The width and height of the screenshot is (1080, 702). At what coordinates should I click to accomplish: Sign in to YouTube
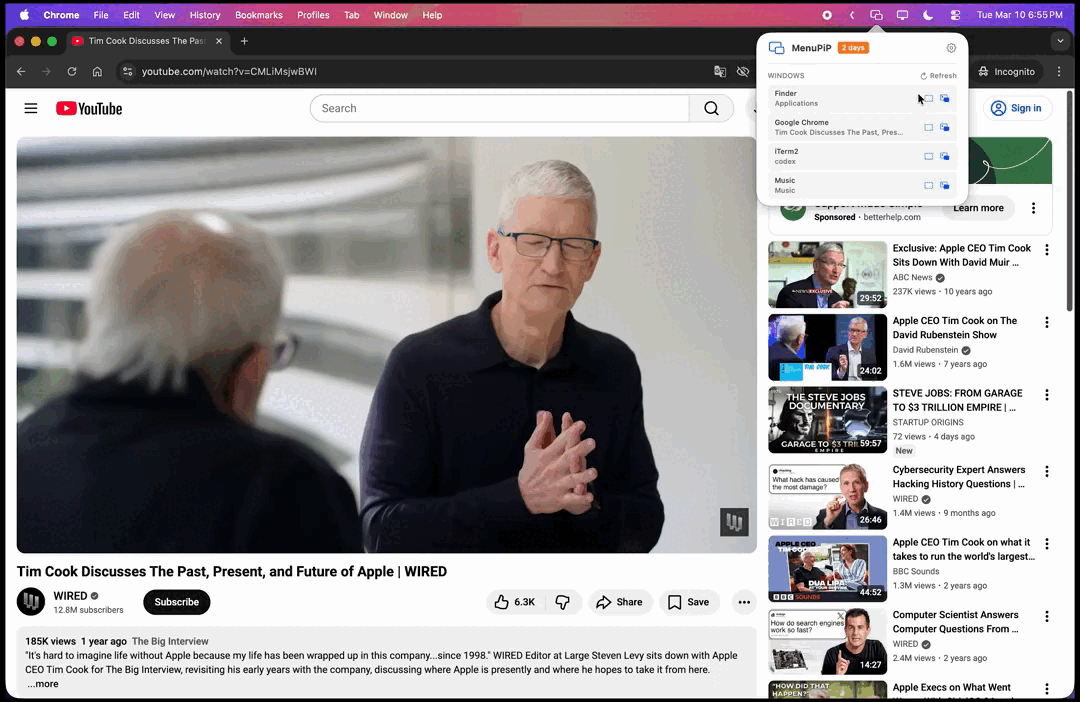[1017, 108]
